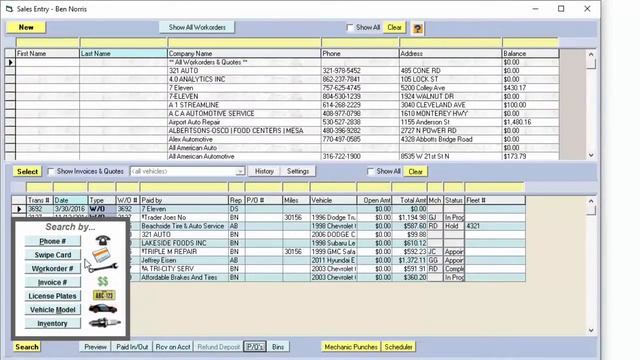Screen dimensions: 640x360
Task: Click Rcv on Acct button
Action: 173,347
